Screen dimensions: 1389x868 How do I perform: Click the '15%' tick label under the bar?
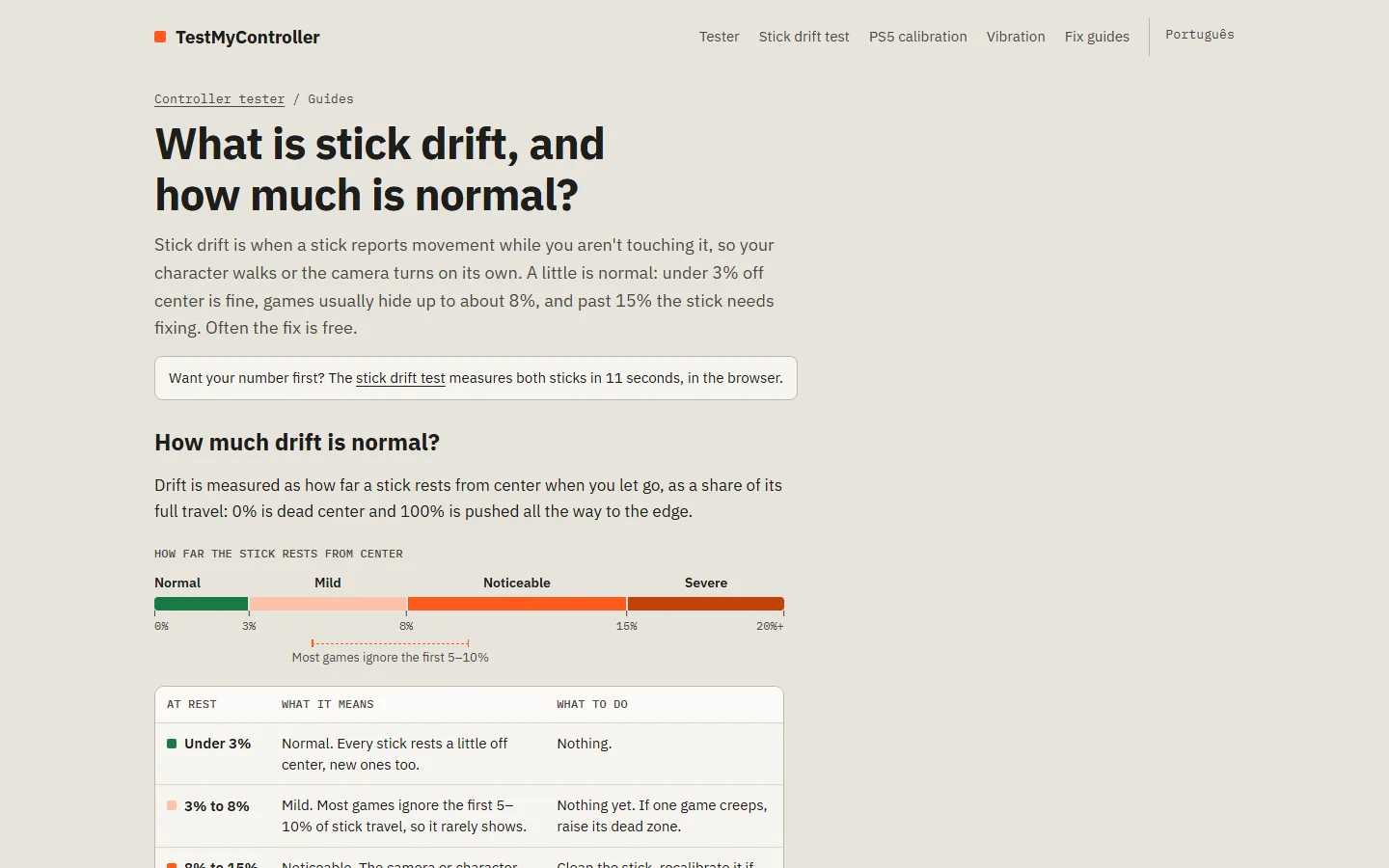[627, 627]
